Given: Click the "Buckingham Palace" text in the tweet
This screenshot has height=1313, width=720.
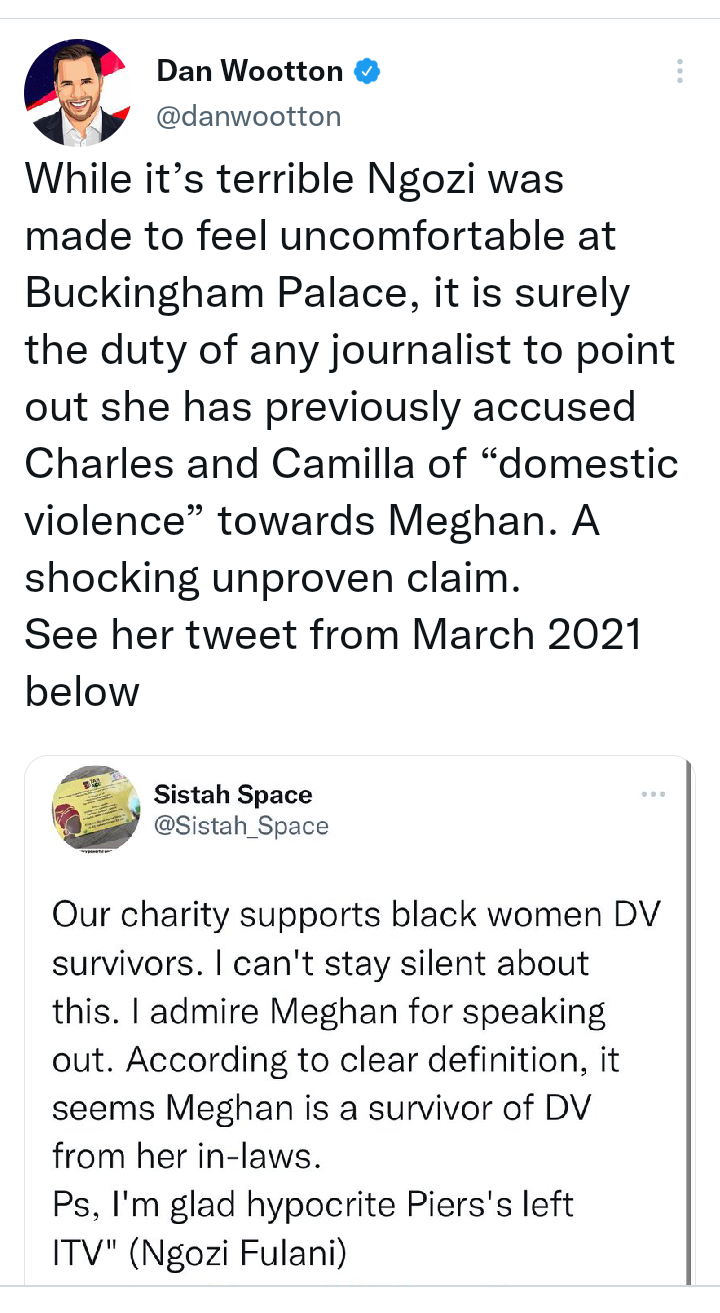Looking at the screenshot, I should (x=213, y=293).
